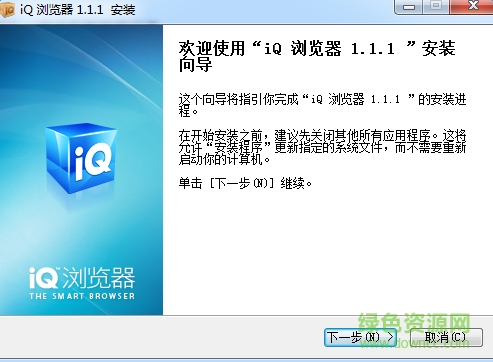This screenshot has height=362, width=493.
Task: Click the 下一步(N) button to continue
Action: (x=361, y=337)
